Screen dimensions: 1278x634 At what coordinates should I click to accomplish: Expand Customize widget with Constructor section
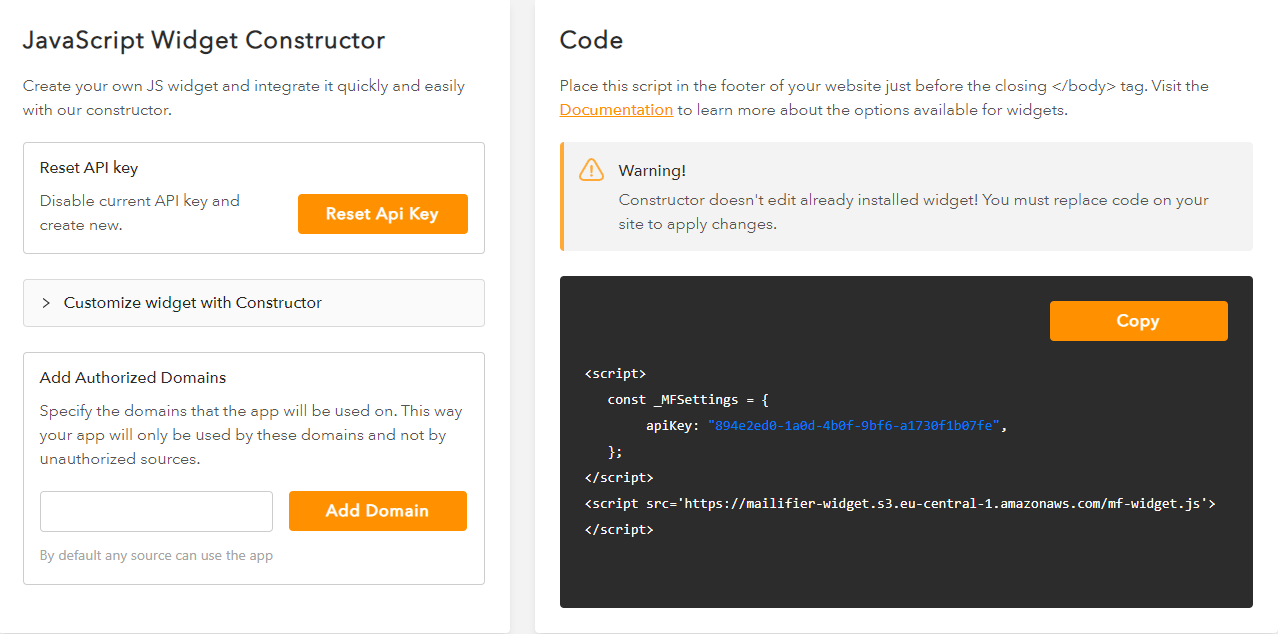point(254,303)
